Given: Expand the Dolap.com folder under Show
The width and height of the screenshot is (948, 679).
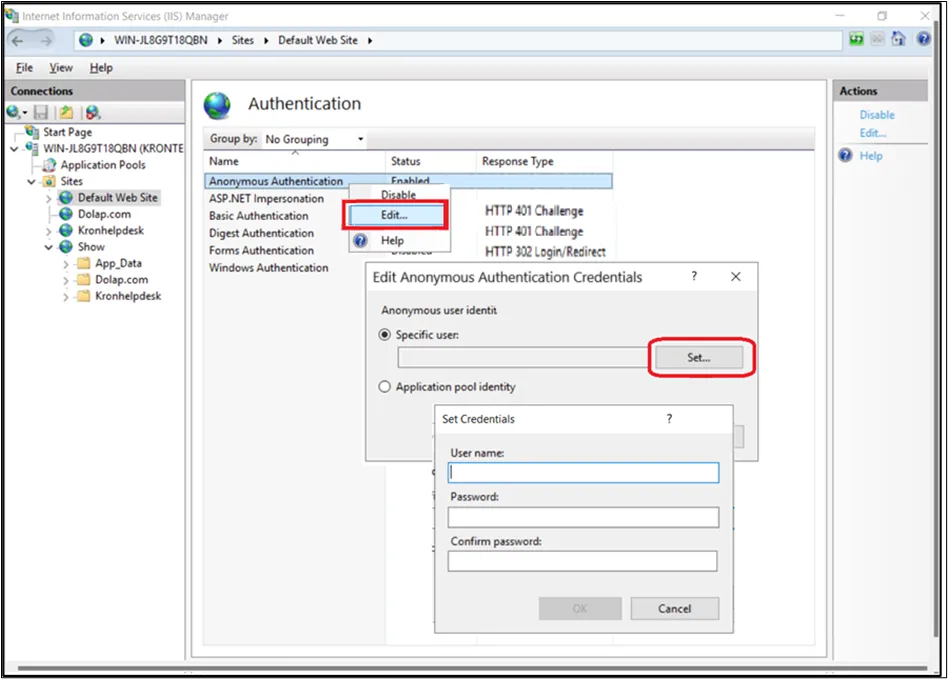Looking at the screenshot, I should tap(65, 280).
